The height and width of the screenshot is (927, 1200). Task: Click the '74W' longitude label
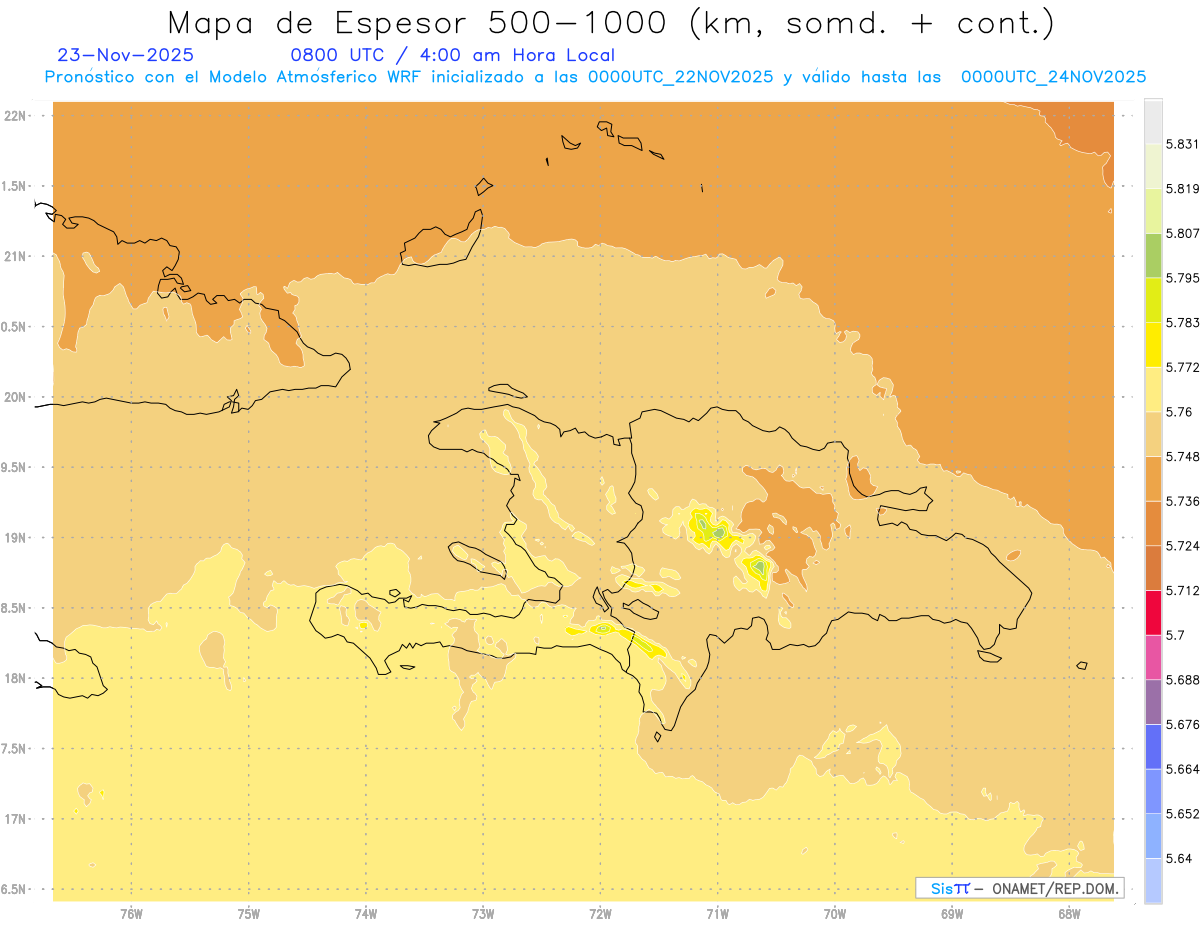pos(366,914)
